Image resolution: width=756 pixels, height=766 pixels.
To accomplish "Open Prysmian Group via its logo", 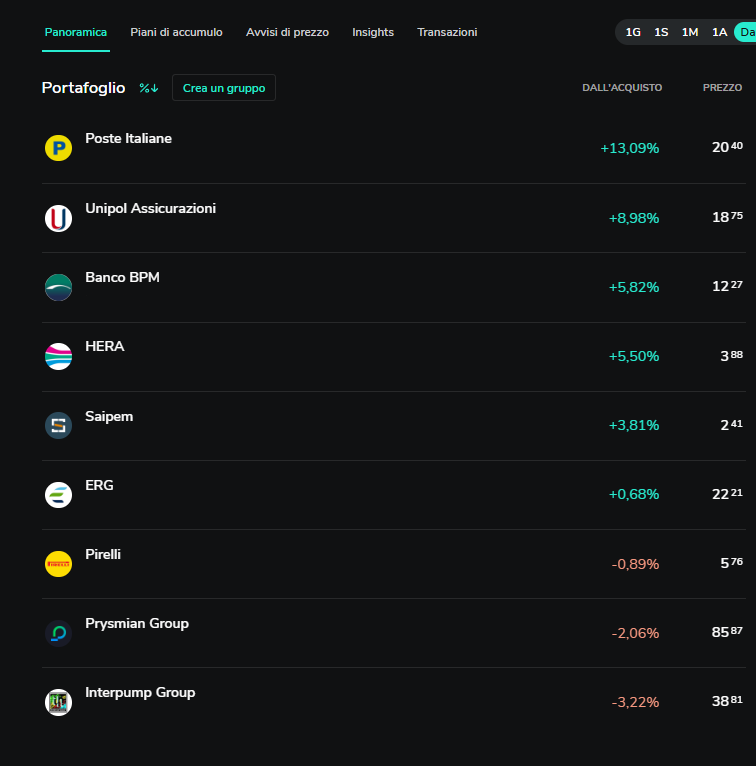I will point(58,633).
